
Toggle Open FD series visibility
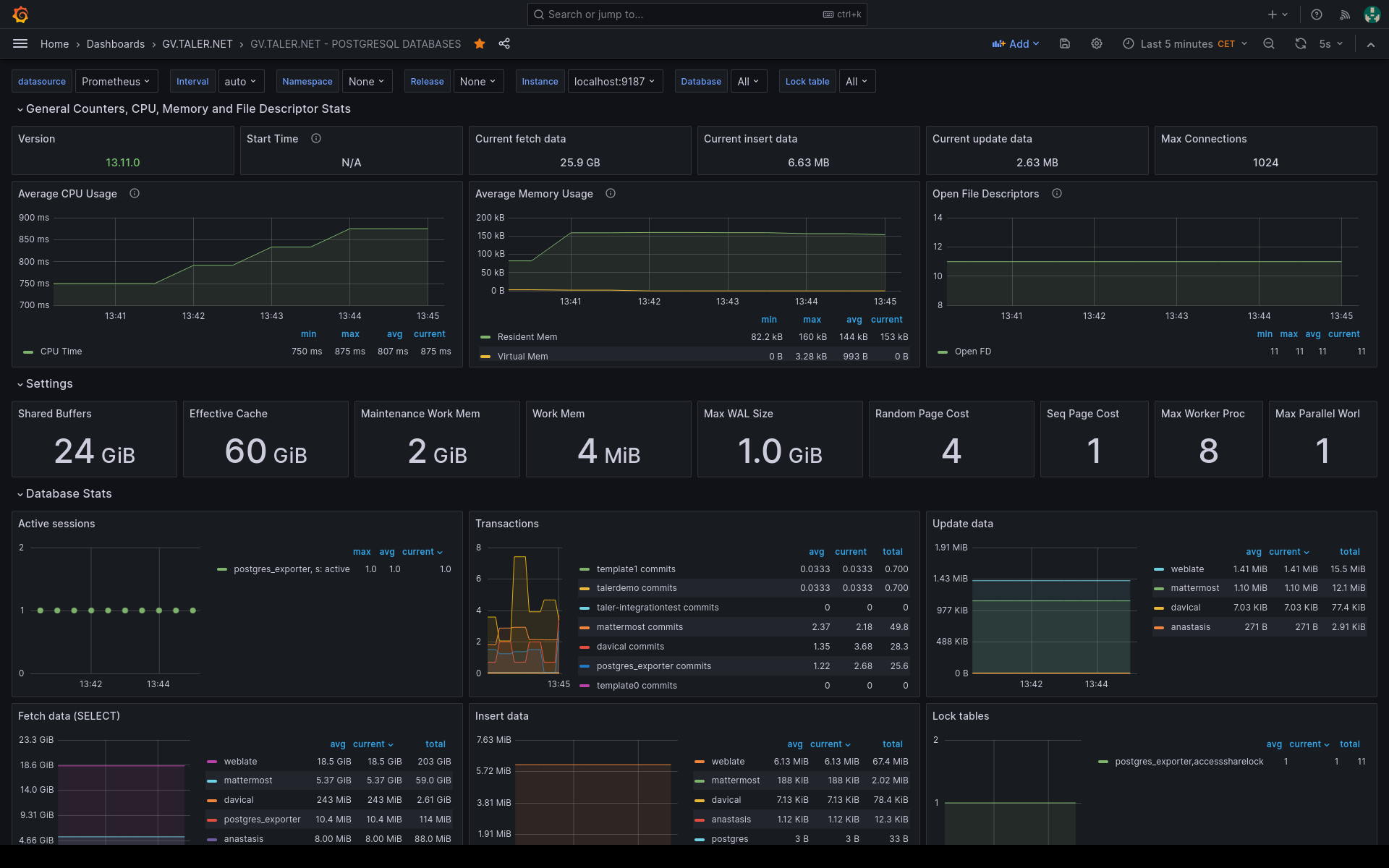point(972,352)
